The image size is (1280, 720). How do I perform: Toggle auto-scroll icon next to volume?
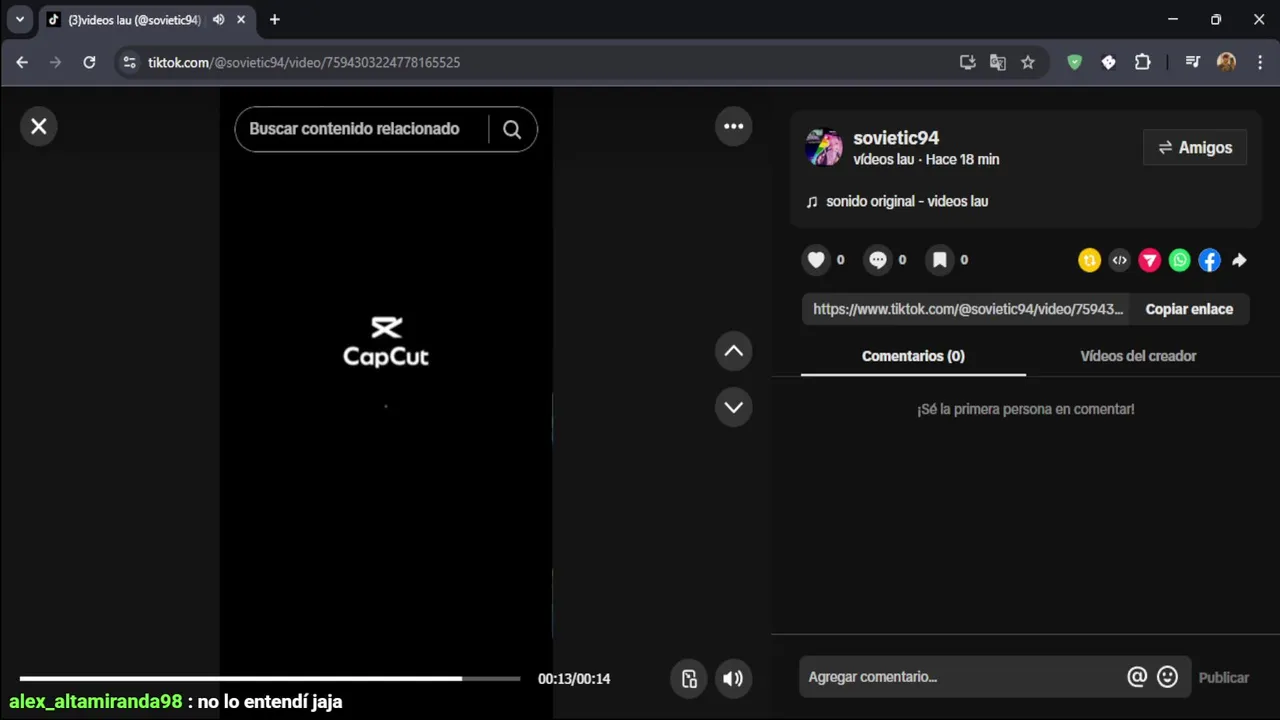(689, 678)
